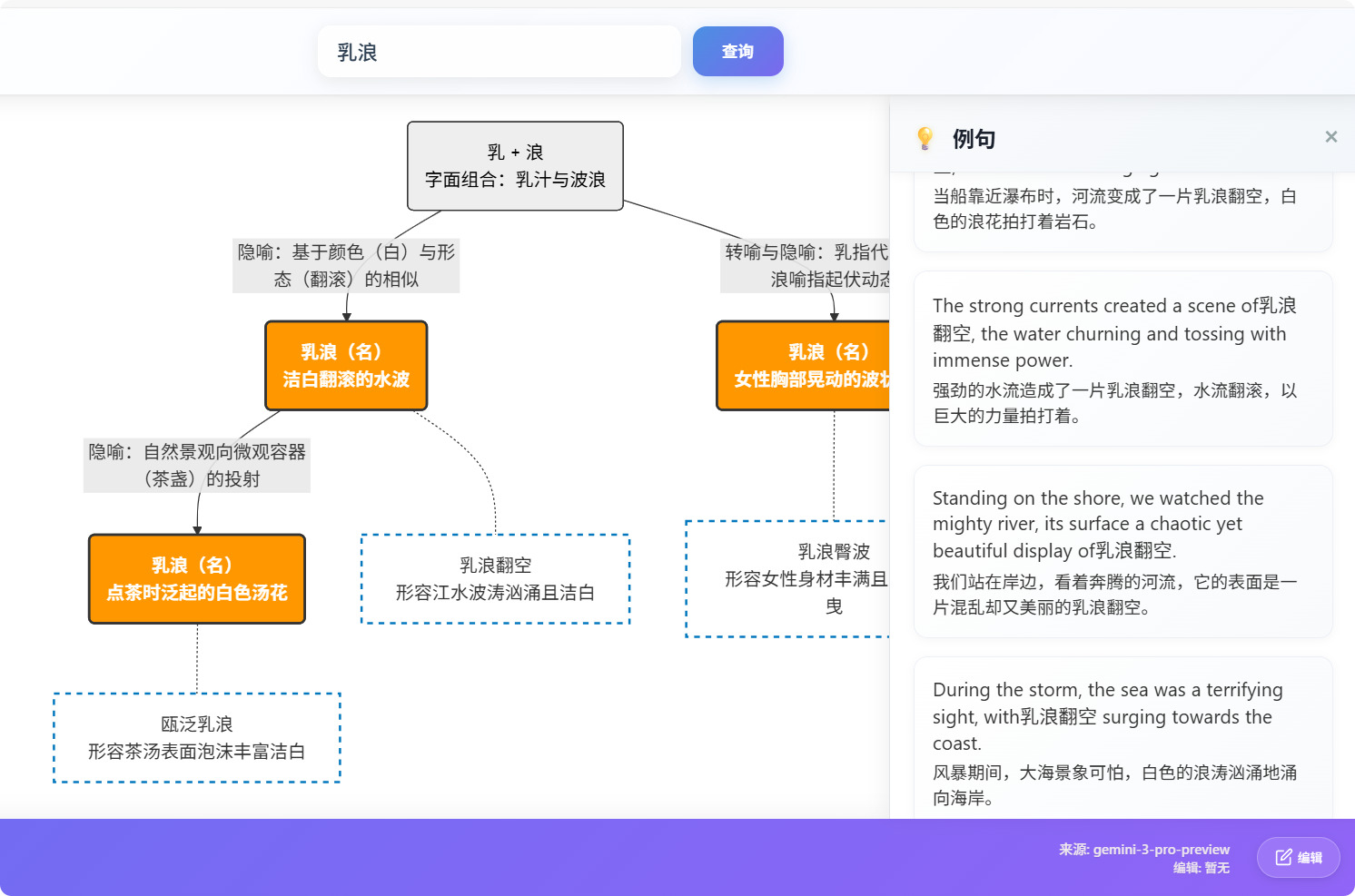The width and height of the screenshot is (1355, 896).
Task: Select the orange node 洁白翻滚的水波
Action: 346,366
